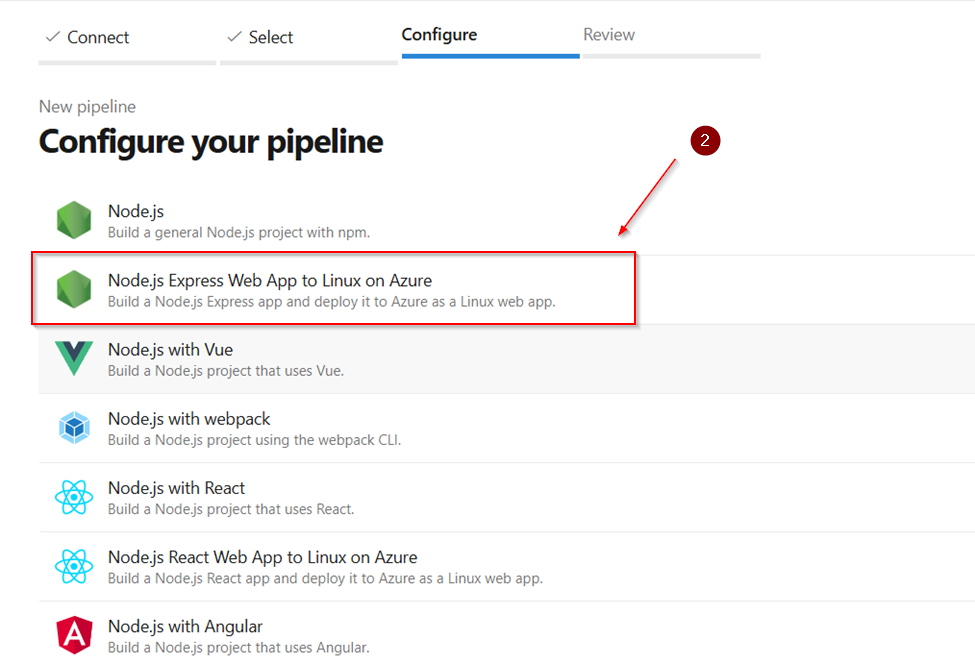This screenshot has height=664, width=975.
Task: Click the React atom icon for Node.js with React
Action: (x=74, y=497)
